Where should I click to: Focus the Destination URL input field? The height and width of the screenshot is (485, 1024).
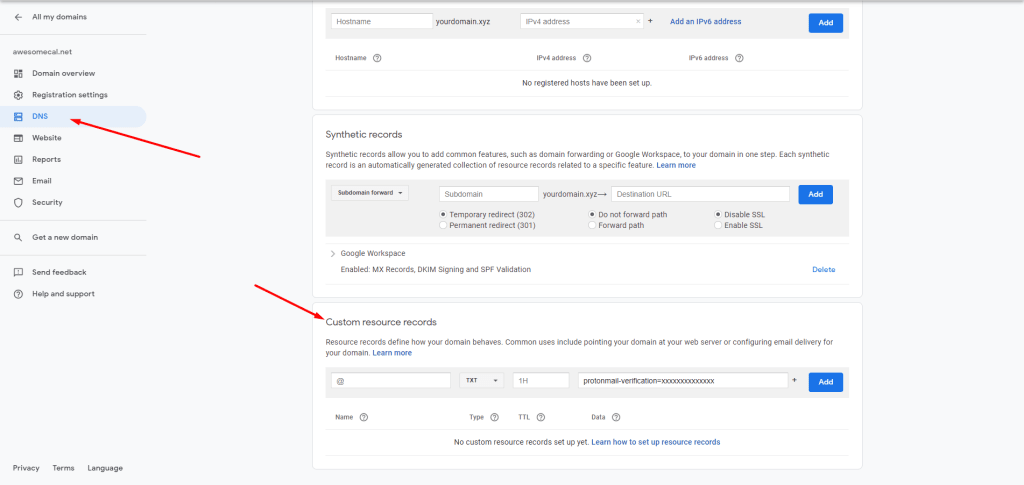(701, 194)
